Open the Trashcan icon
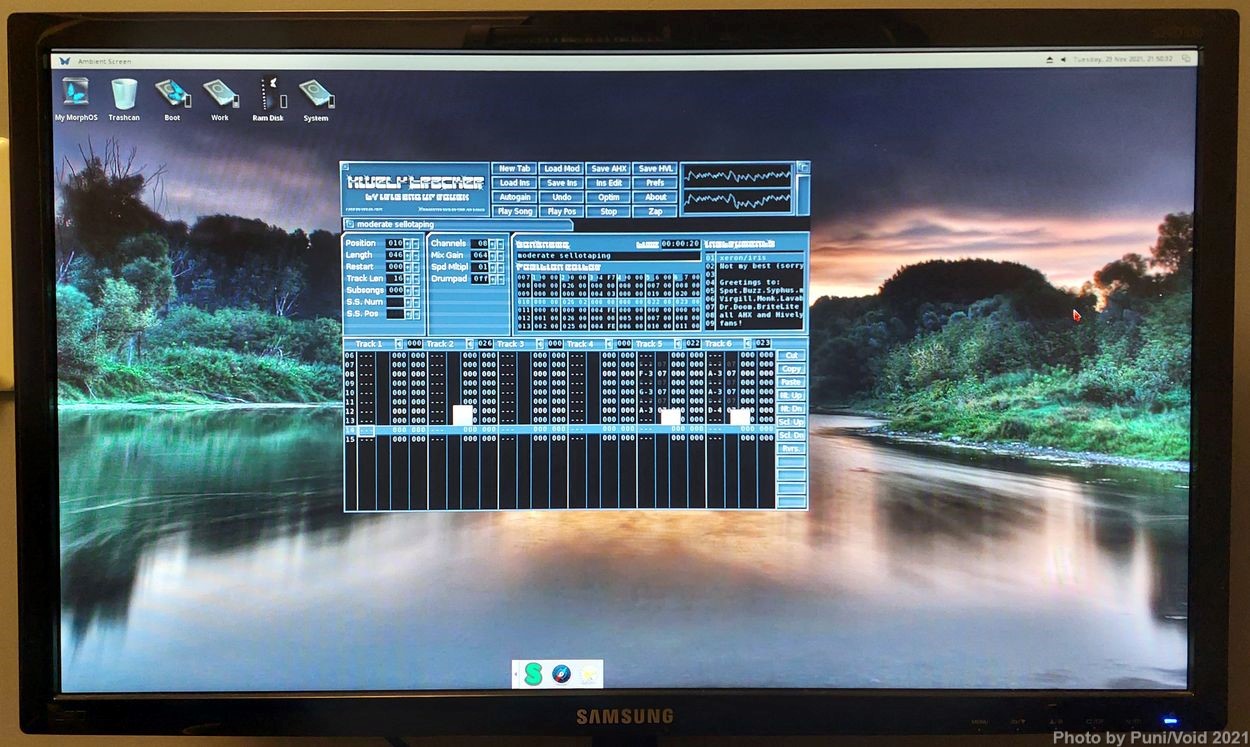This screenshot has width=1250, height=747. pyautogui.click(x=124, y=94)
